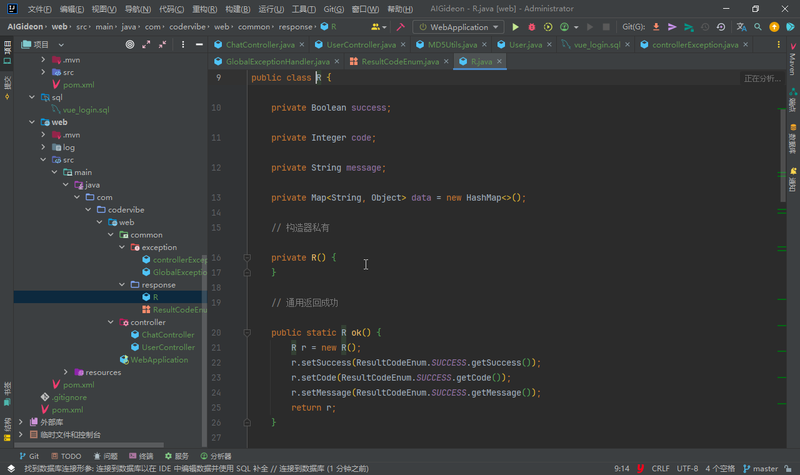Image resolution: width=800 pixels, height=475 pixels.
Task: Hide the project tool window
Action: 199,45
